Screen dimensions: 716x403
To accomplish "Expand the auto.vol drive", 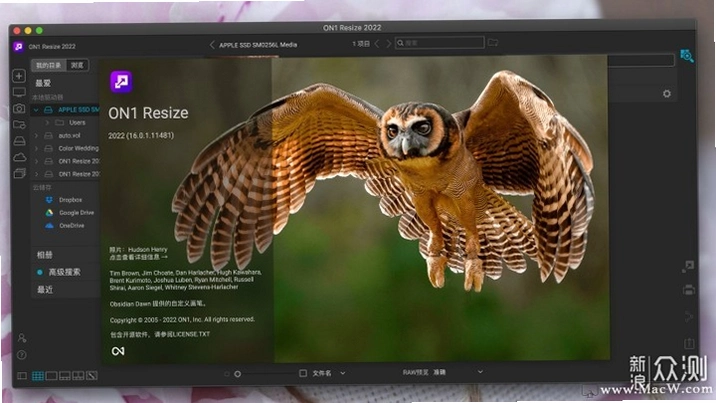I will point(36,136).
